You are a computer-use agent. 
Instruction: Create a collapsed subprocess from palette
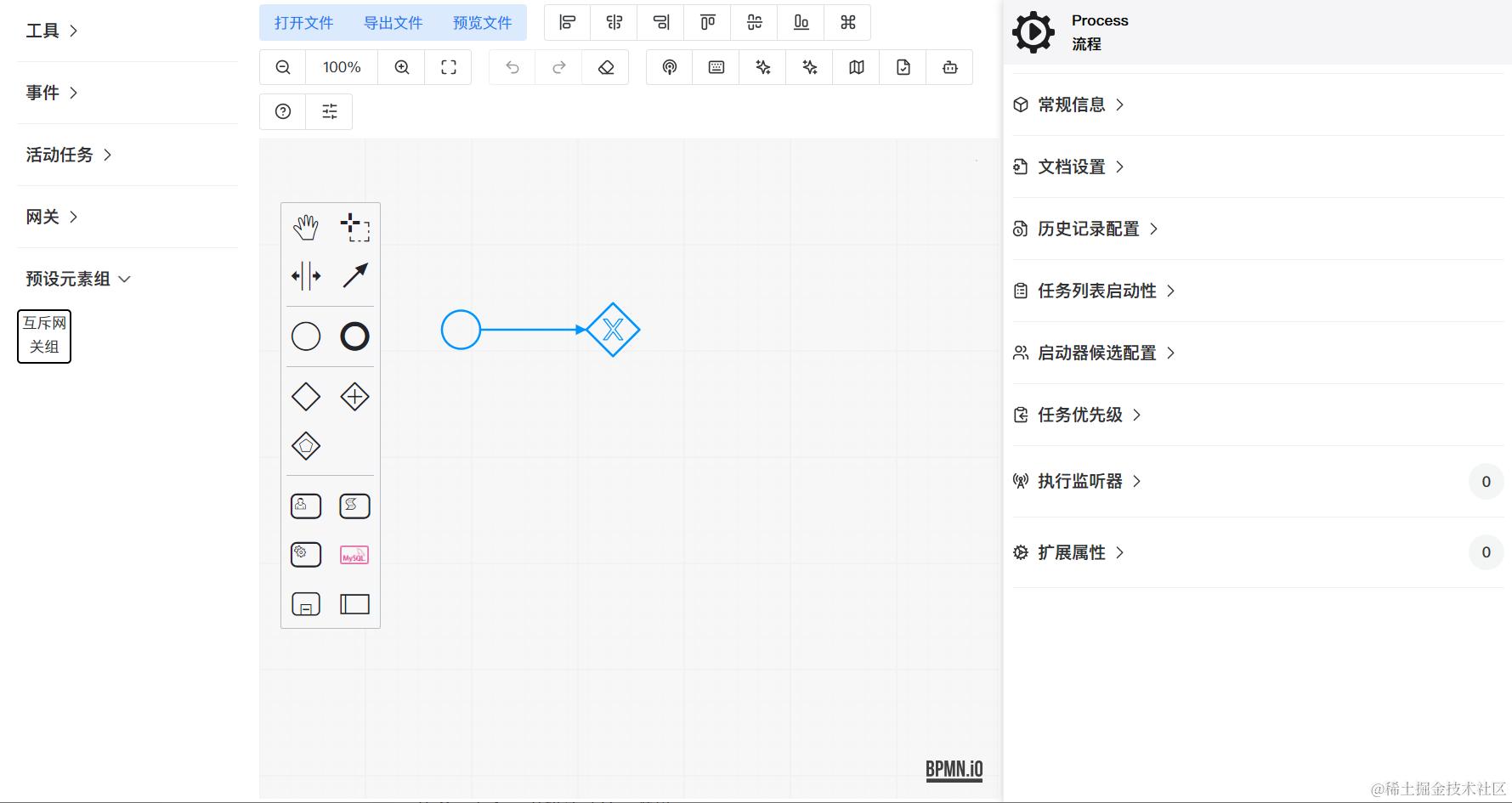(306, 604)
